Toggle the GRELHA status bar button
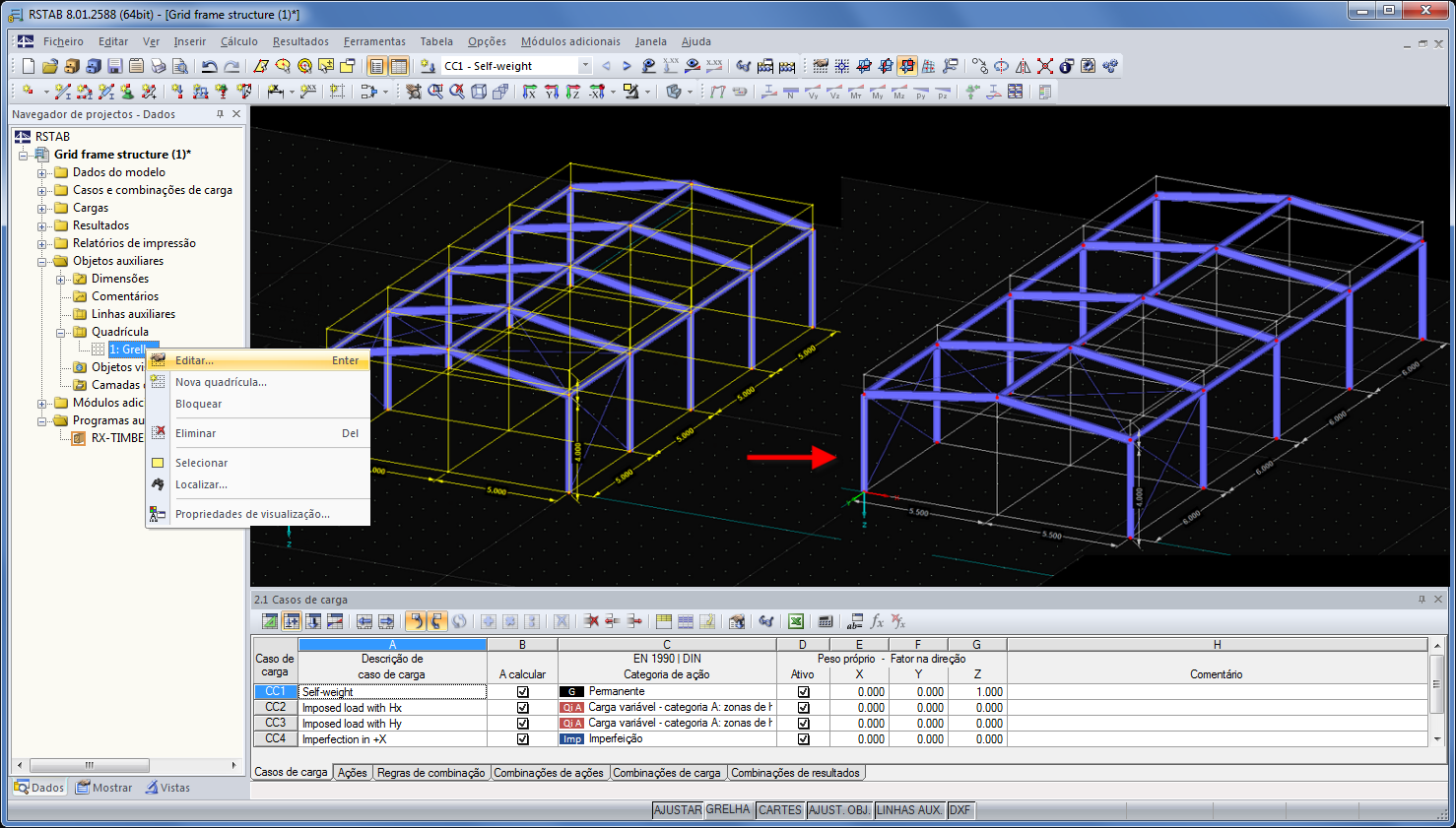The image size is (1456, 828). point(728,809)
